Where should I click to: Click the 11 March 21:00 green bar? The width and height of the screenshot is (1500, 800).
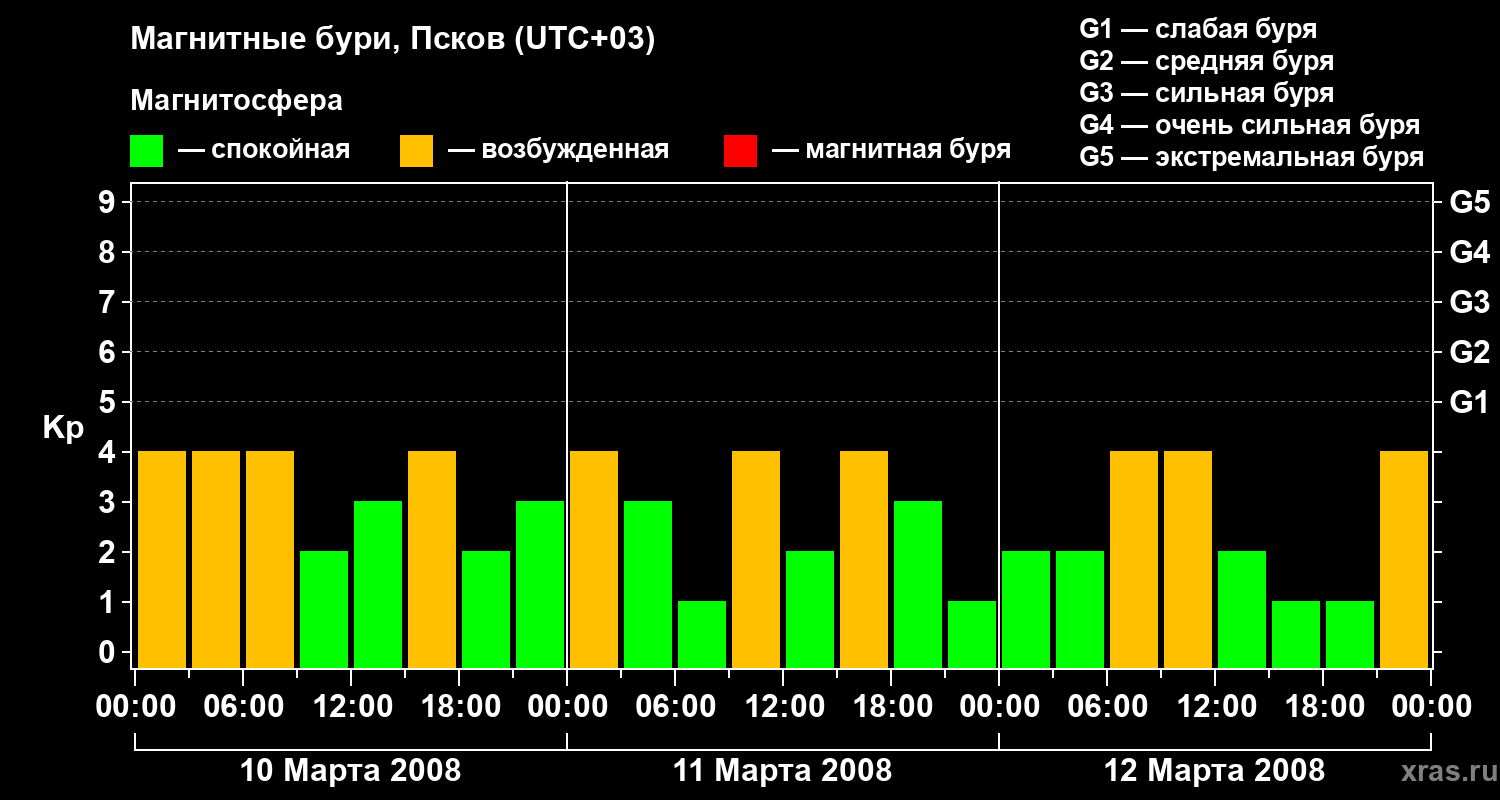pos(972,634)
